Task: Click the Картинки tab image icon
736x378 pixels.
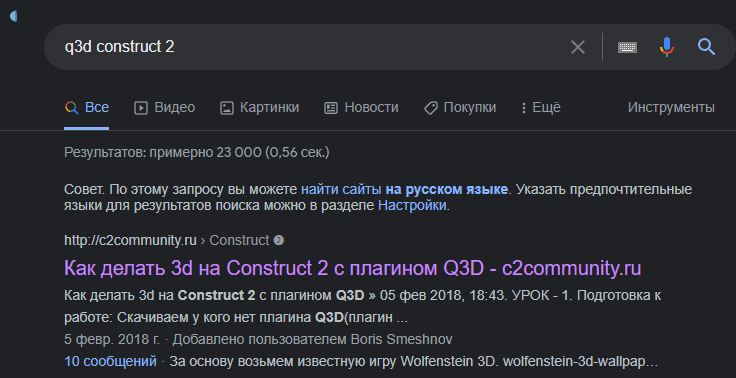Action: pos(227,108)
